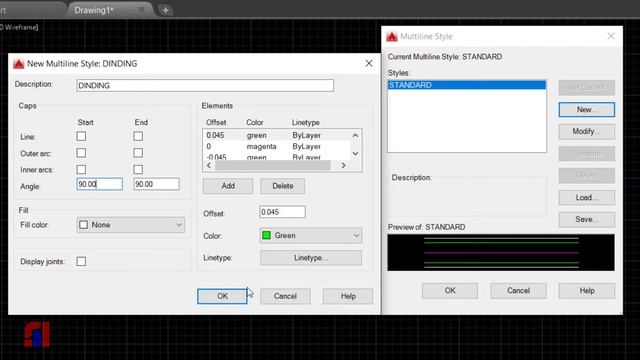Open Help in New Multiline Style dialog
Screen dimensions: 640x360
pyautogui.click(x=348, y=296)
